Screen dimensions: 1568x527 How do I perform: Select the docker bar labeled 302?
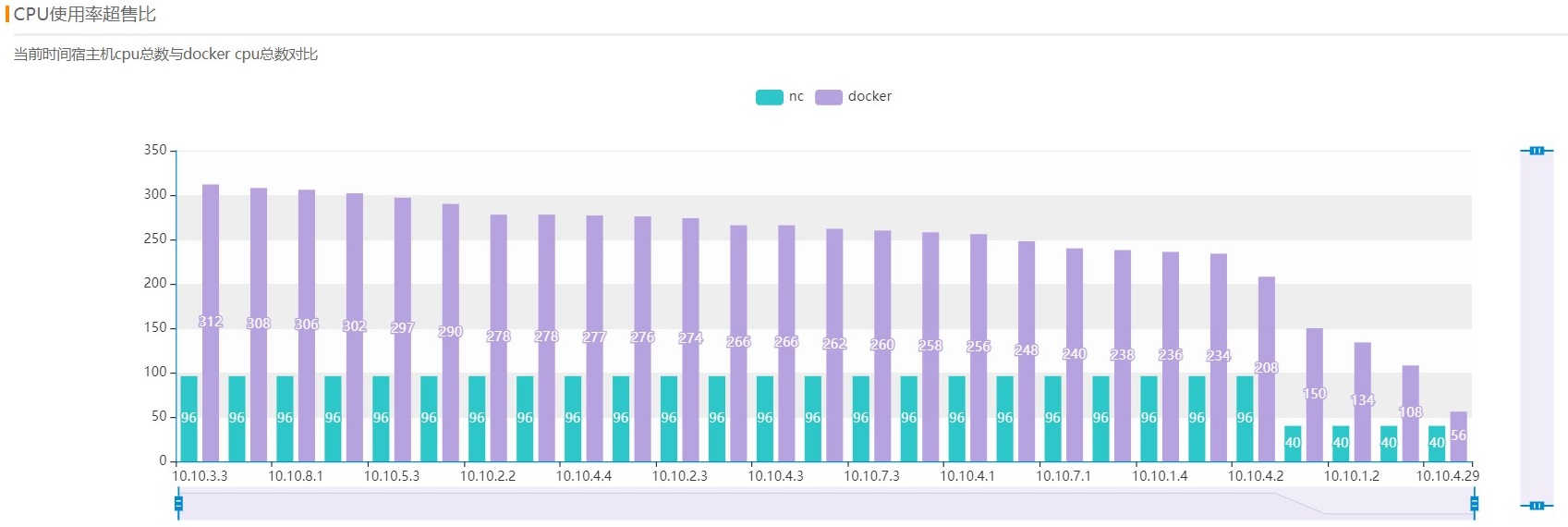coord(355,327)
